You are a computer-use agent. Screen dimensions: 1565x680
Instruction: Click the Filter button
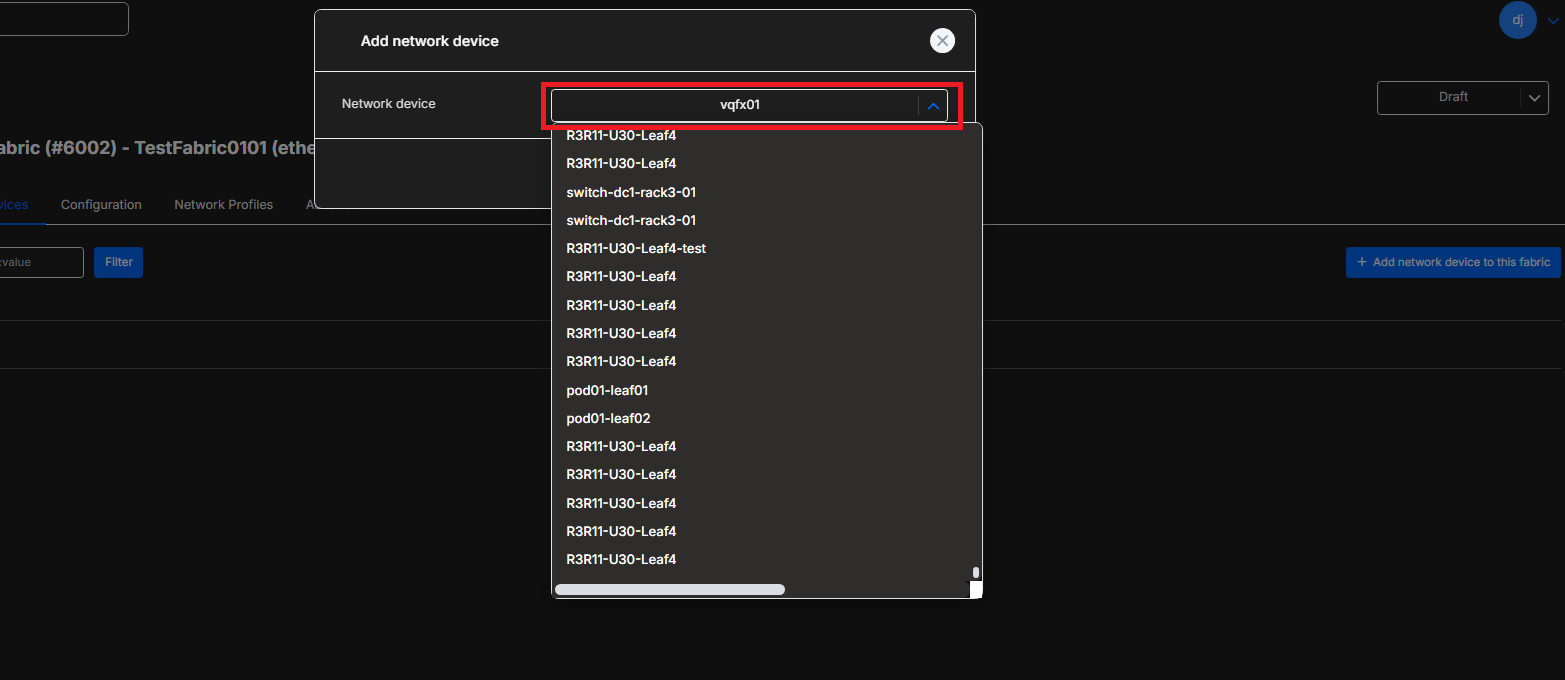[x=118, y=262]
